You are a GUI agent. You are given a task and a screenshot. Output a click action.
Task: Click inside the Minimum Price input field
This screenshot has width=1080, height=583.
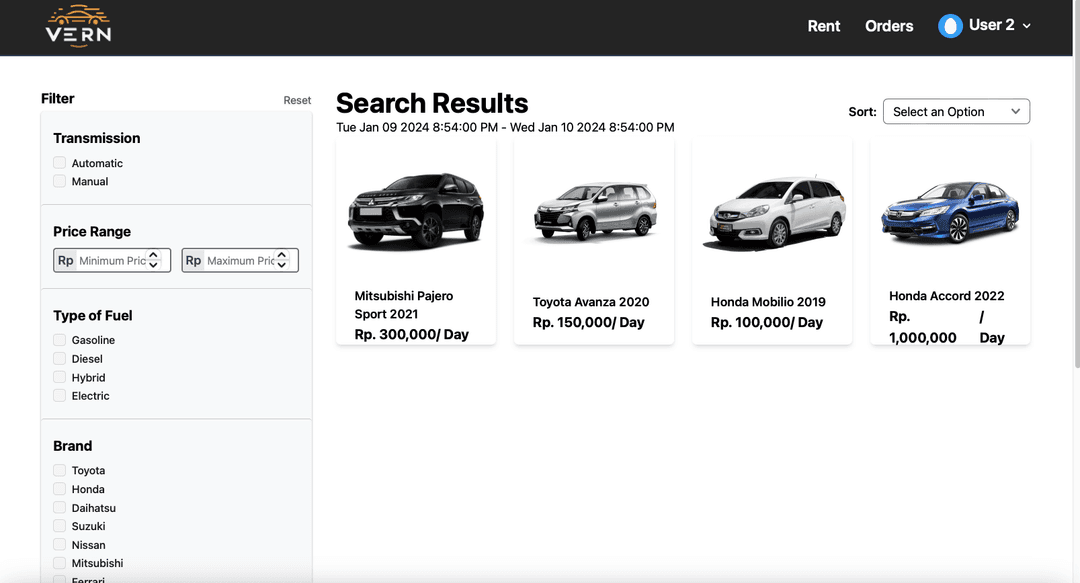click(x=112, y=260)
